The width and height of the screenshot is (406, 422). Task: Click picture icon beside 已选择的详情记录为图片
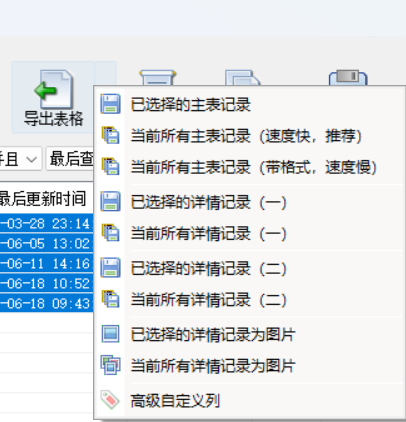[110, 334]
